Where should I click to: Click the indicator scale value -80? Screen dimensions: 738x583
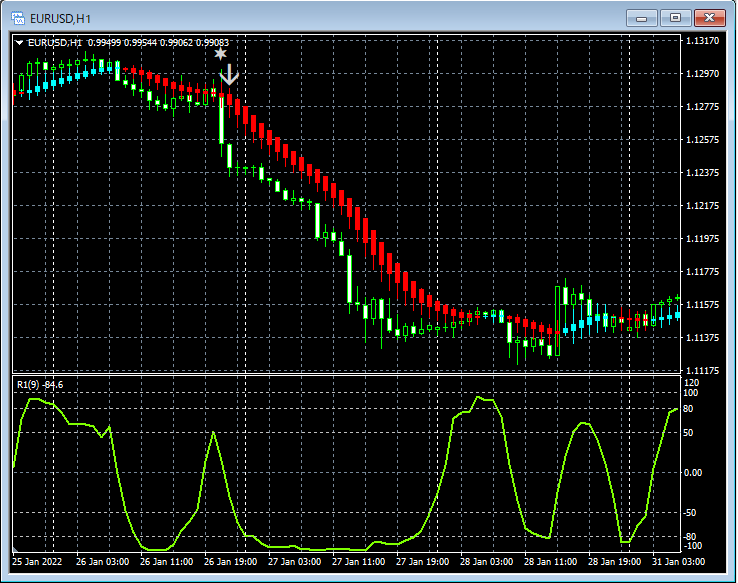[690, 537]
